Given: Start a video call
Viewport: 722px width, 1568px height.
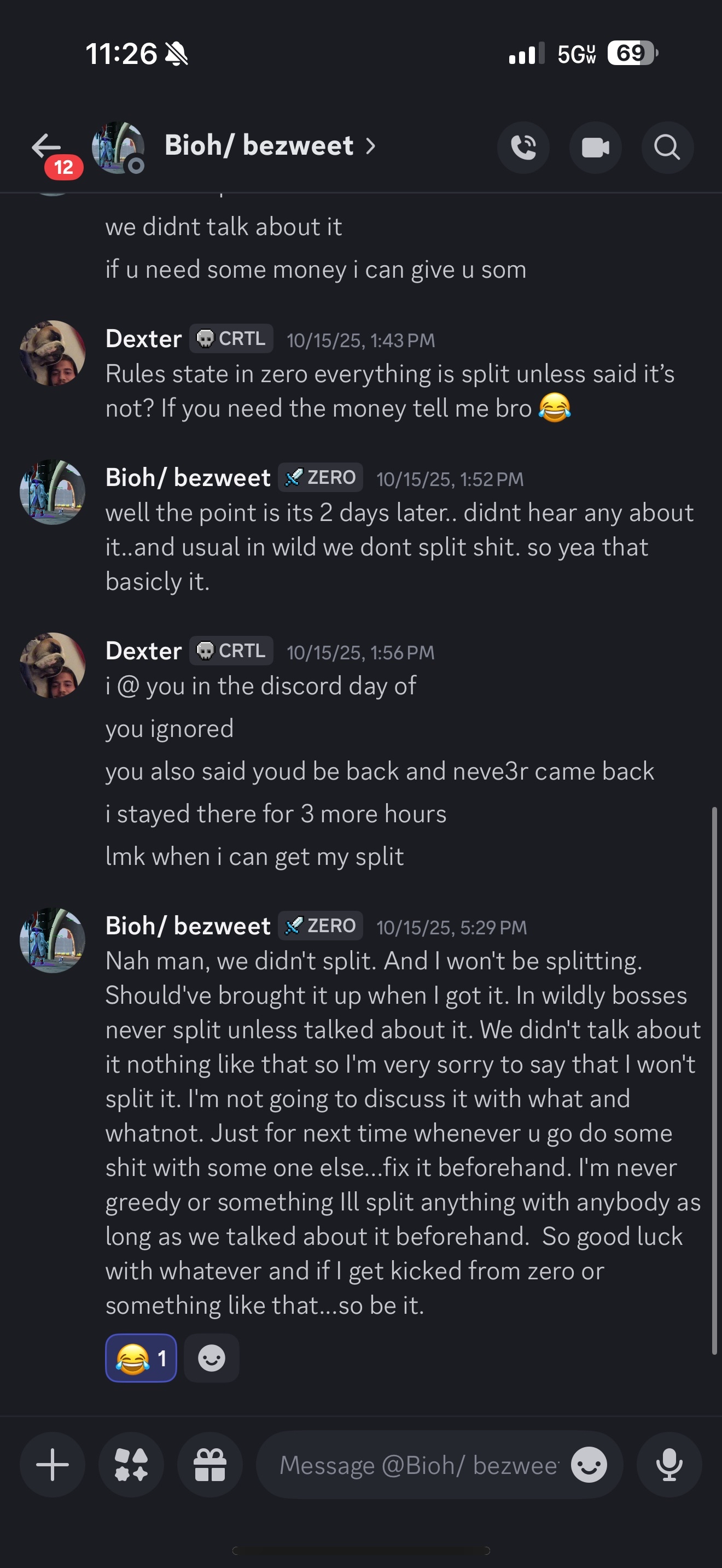Looking at the screenshot, I should (x=595, y=147).
